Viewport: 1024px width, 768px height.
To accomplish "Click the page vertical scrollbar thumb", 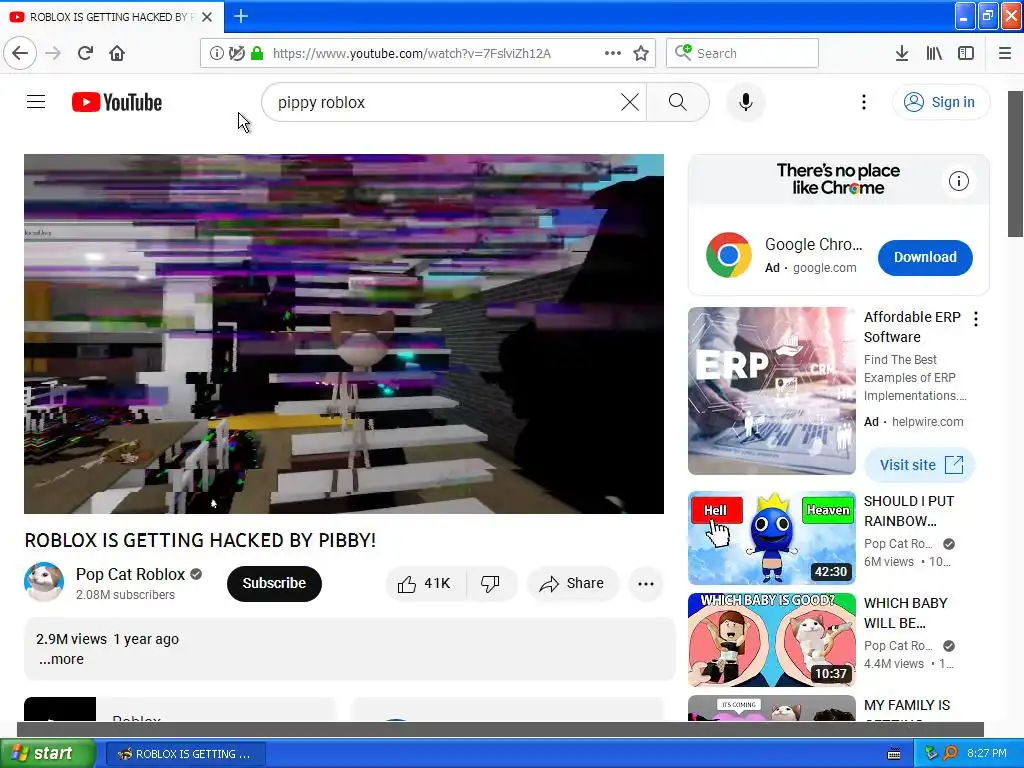I will pyautogui.click(x=1016, y=164).
